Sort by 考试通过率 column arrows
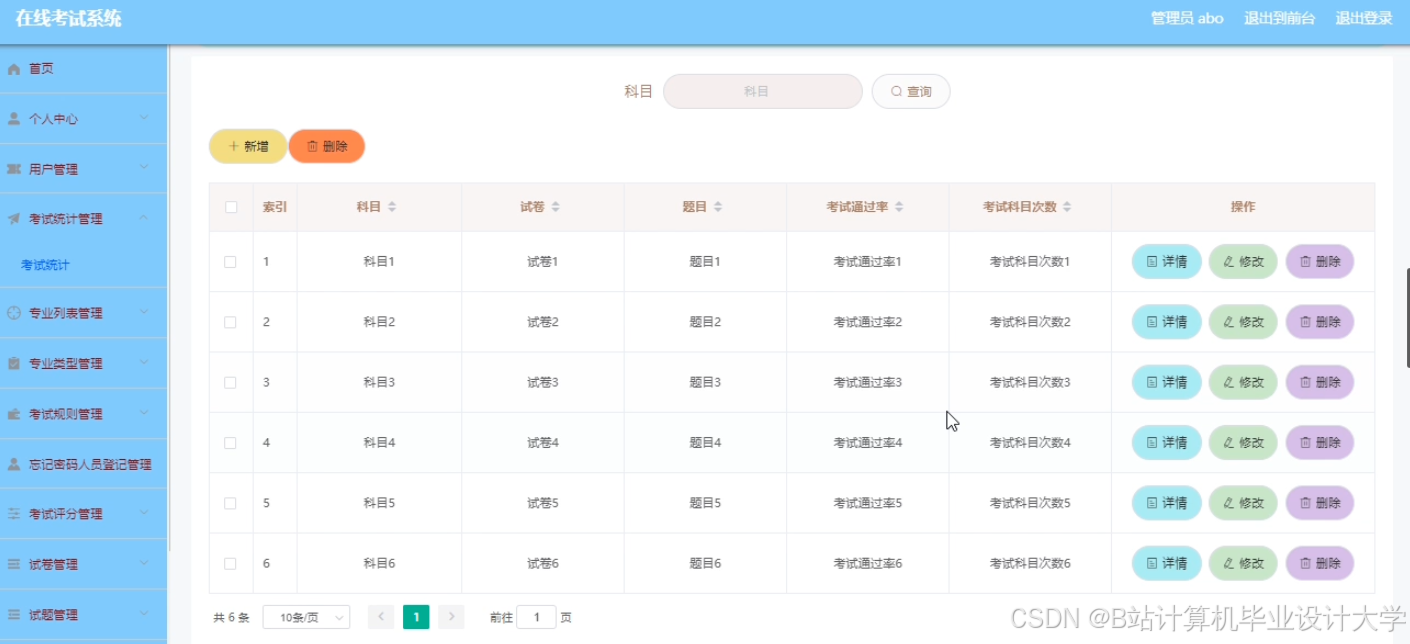The image size is (1410, 644). click(x=899, y=207)
